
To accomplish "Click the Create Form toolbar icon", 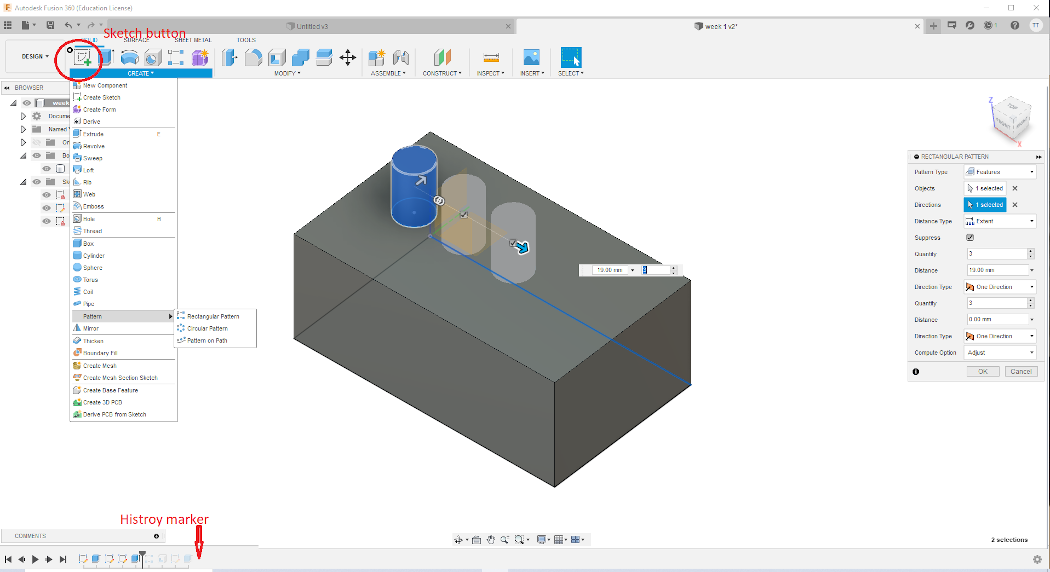I will (200, 58).
